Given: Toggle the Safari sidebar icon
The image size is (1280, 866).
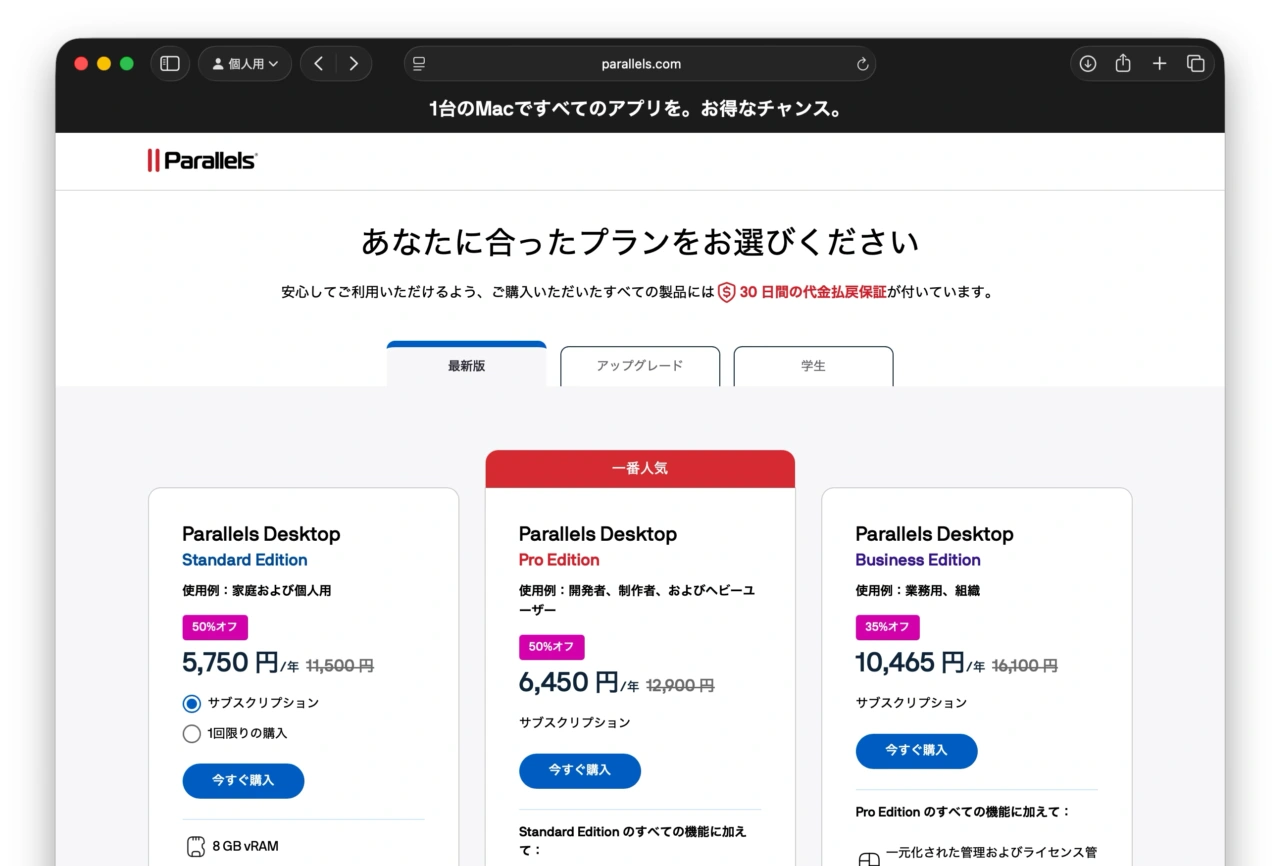Looking at the screenshot, I should (x=170, y=64).
